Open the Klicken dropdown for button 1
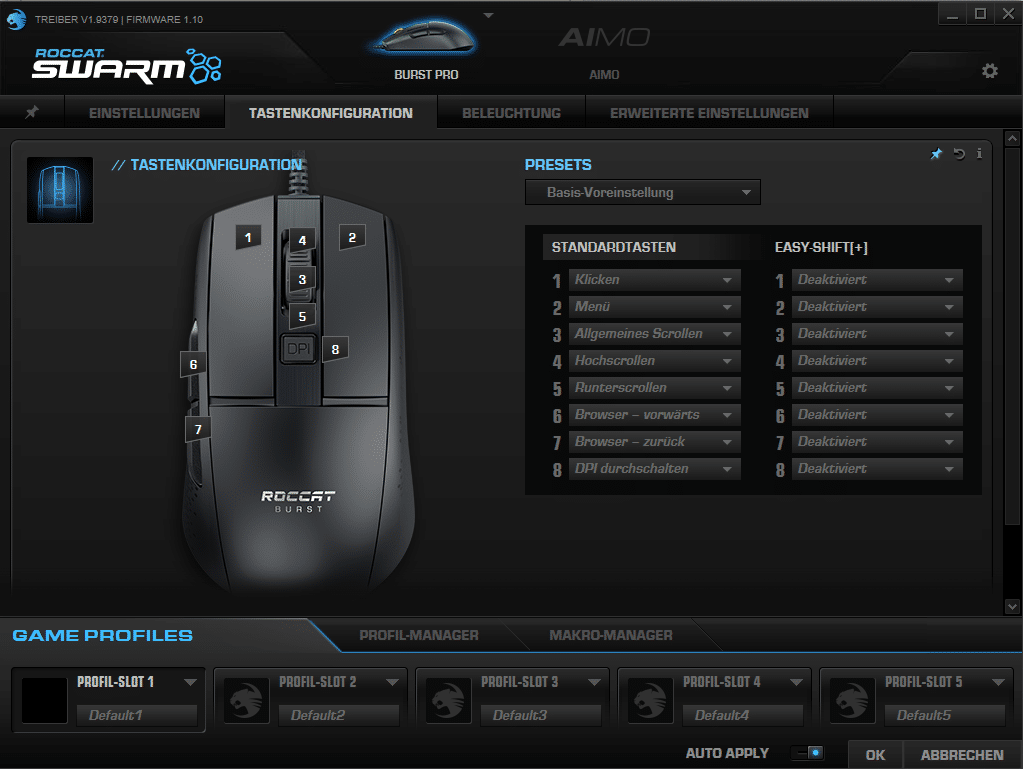1023x769 pixels. click(654, 280)
